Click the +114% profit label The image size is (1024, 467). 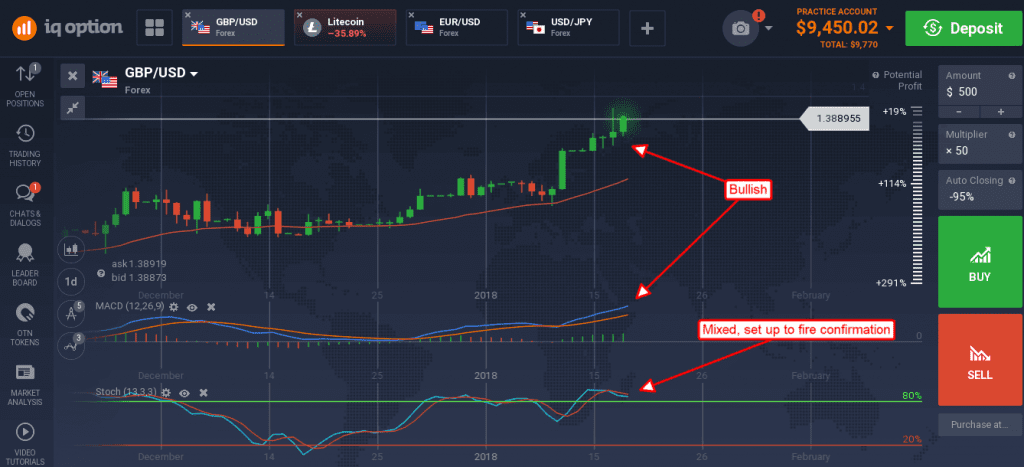[x=892, y=184]
